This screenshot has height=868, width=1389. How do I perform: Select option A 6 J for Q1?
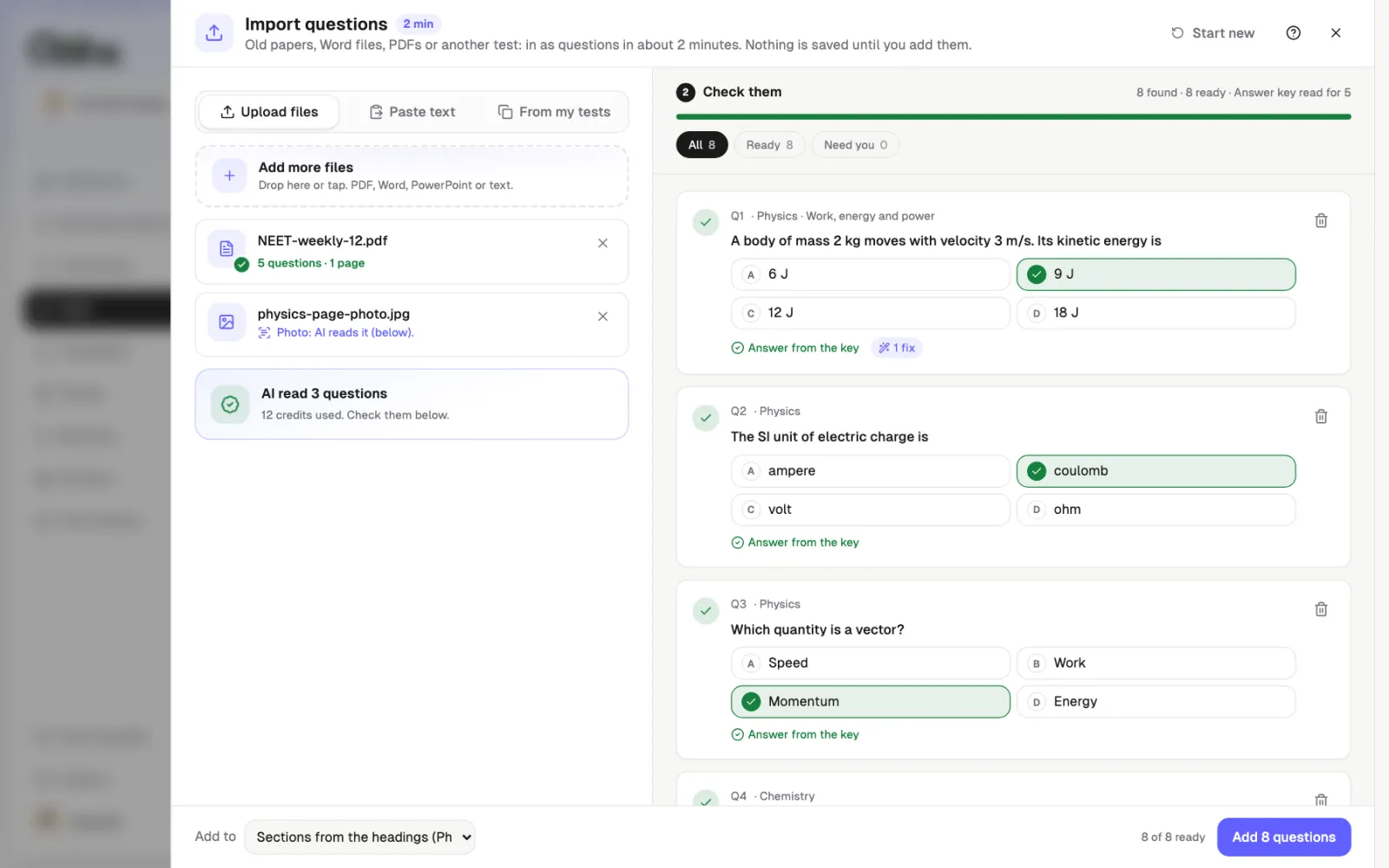tap(870, 274)
